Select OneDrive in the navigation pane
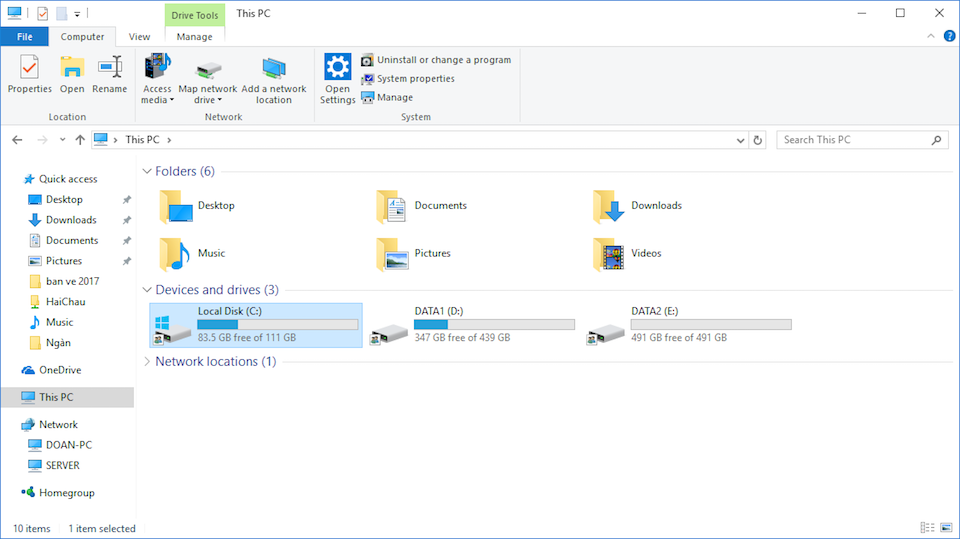The image size is (960, 539). 60,370
